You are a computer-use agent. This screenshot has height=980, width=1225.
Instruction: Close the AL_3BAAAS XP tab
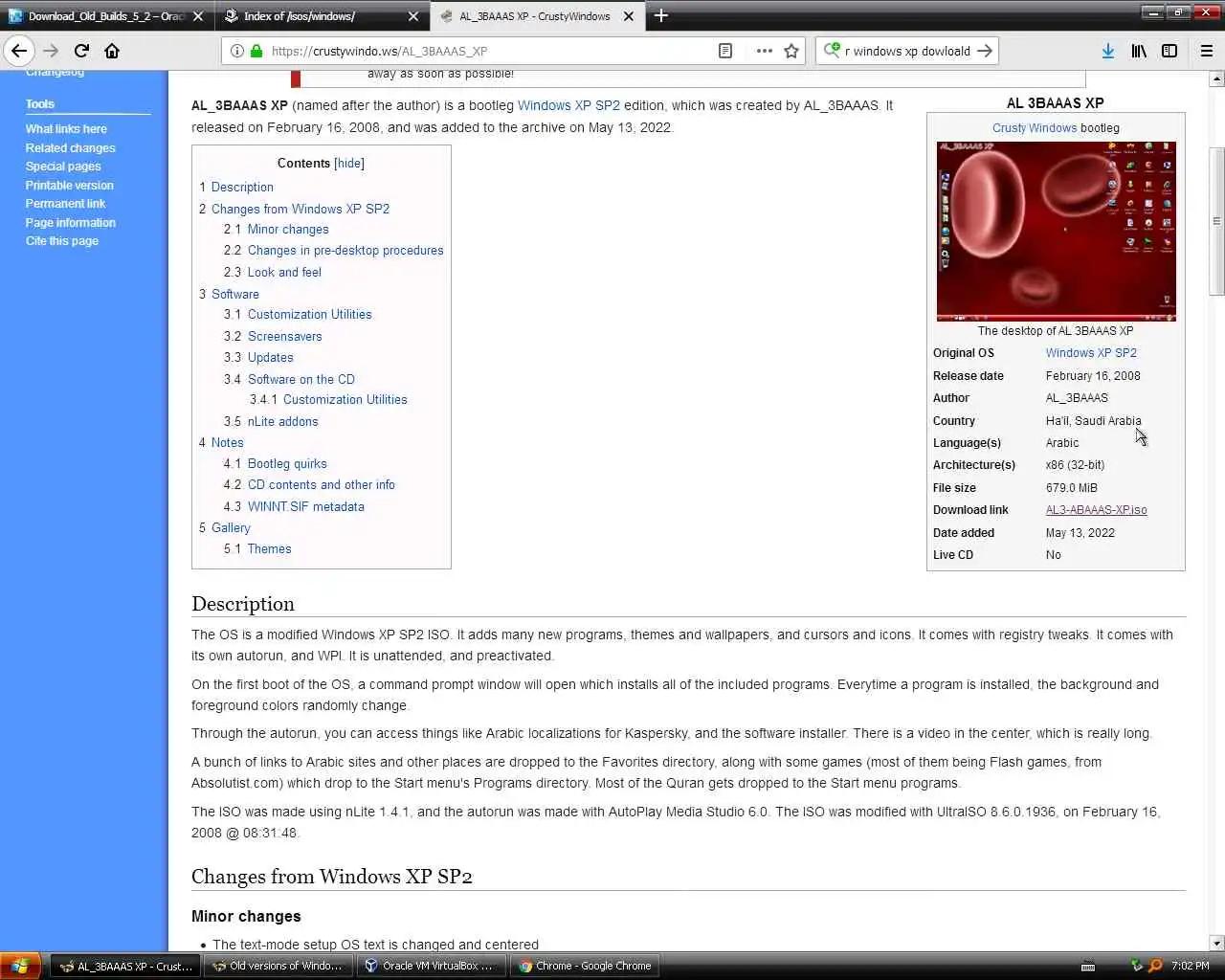(x=629, y=16)
